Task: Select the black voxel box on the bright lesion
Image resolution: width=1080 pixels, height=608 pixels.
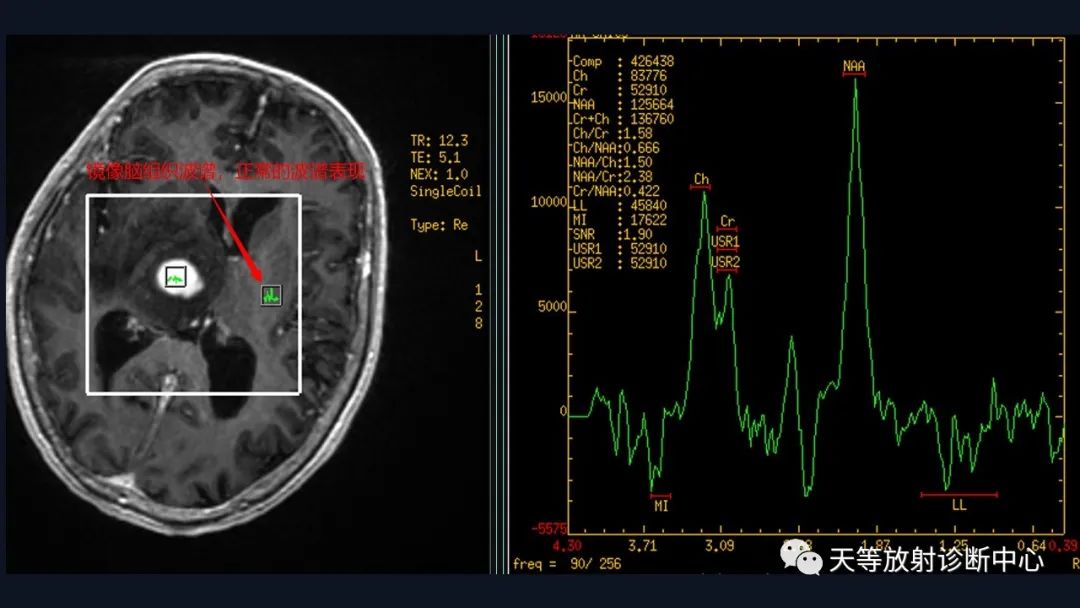Action: tap(176, 276)
